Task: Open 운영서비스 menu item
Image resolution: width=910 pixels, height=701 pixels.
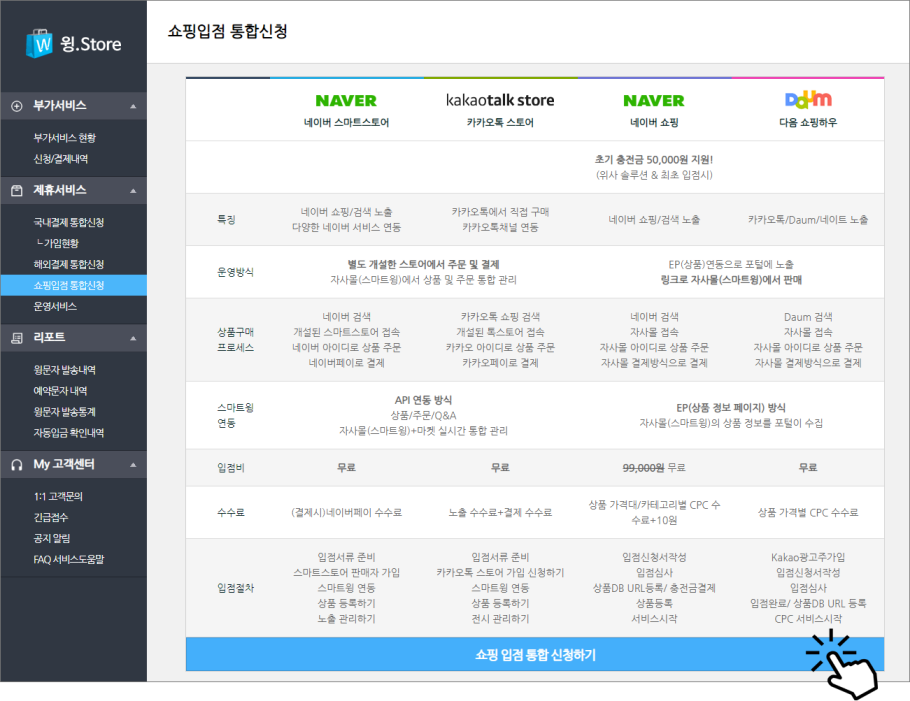Action: coord(55,306)
